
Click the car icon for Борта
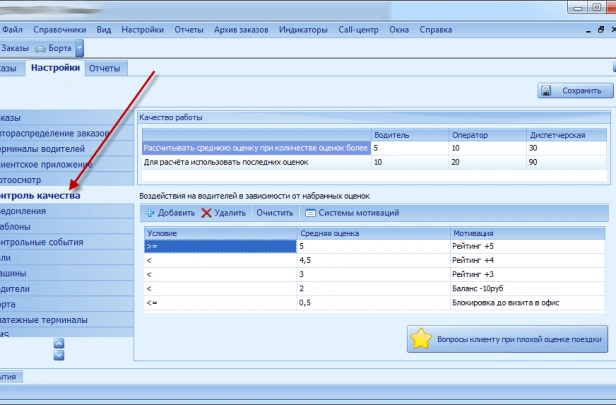coord(40,48)
